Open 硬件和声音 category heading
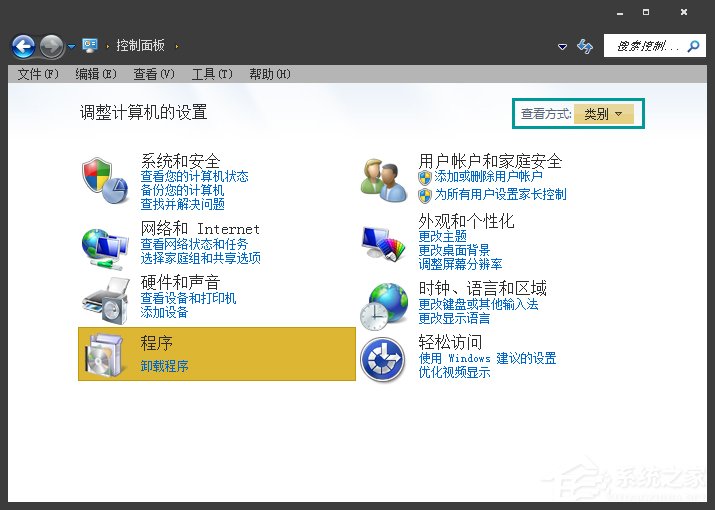Viewport: 715px width, 510px height. click(x=181, y=282)
